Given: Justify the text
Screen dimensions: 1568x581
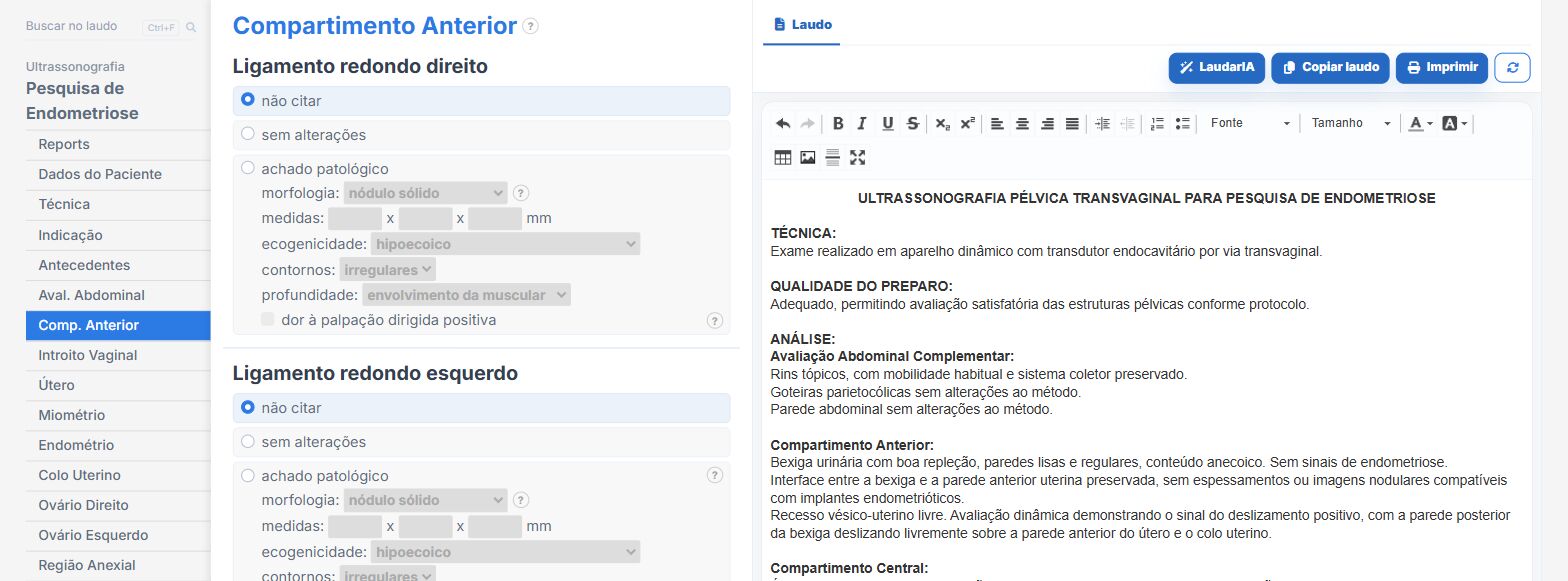Looking at the screenshot, I should click(1072, 123).
